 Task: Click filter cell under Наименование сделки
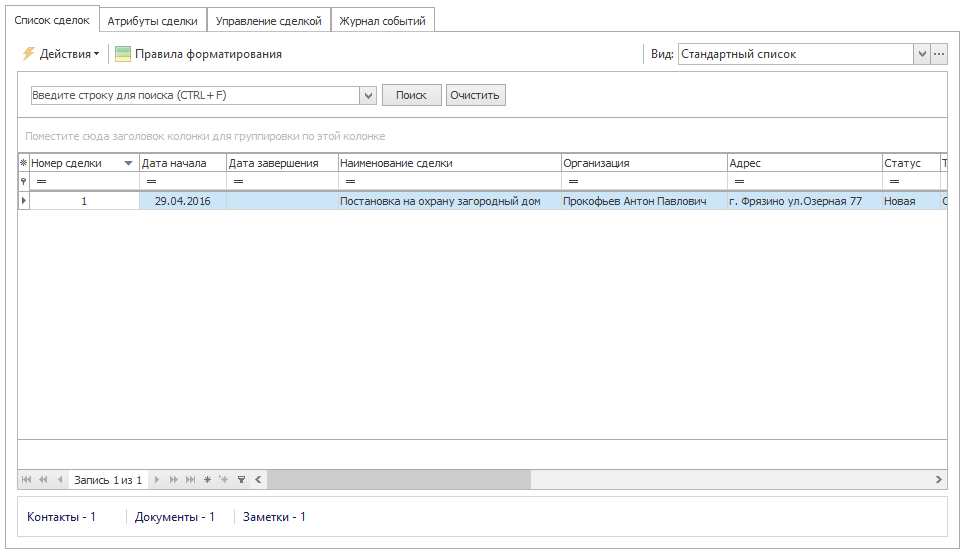[x=450, y=181]
